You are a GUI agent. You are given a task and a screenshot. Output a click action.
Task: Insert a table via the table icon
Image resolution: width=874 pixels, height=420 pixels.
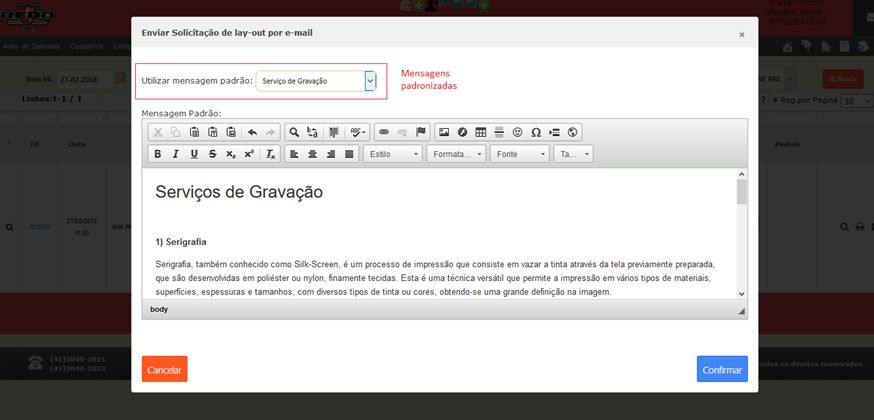pyautogui.click(x=480, y=132)
